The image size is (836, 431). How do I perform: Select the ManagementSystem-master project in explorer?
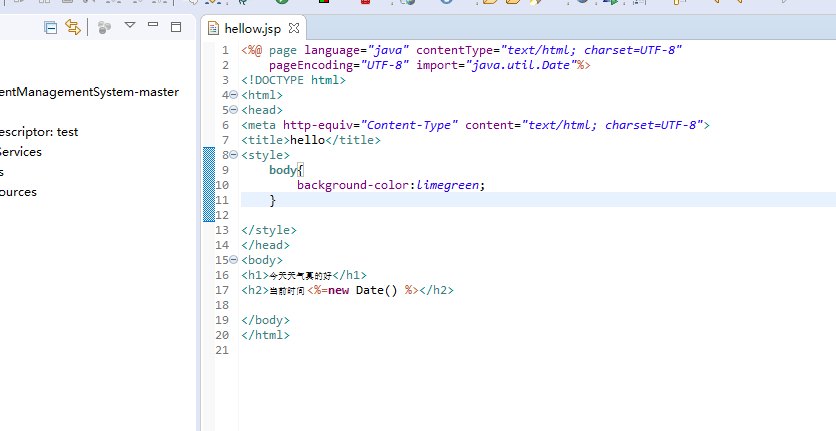tap(90, 92)
